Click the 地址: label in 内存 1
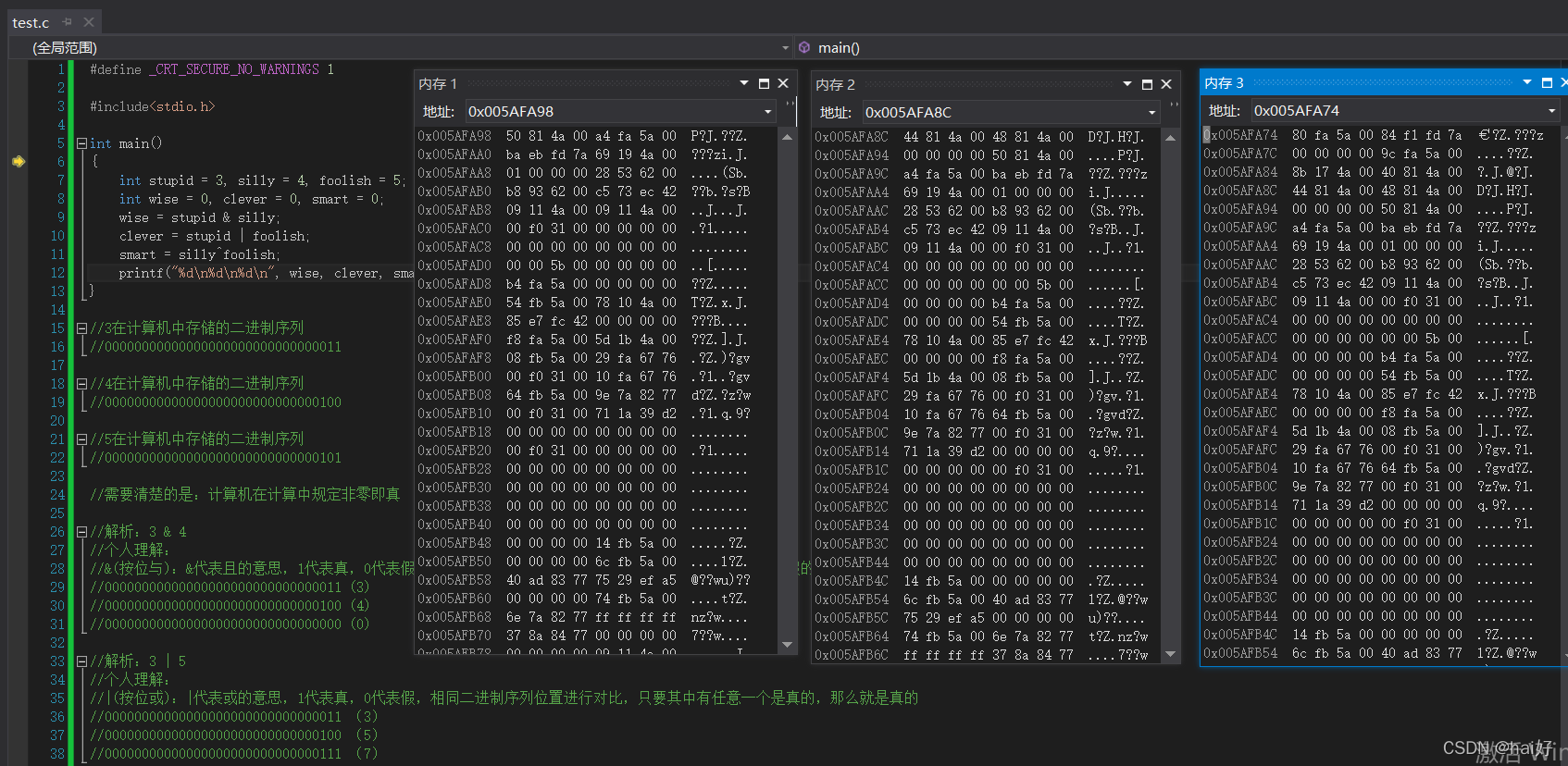 tap(439, 112)
